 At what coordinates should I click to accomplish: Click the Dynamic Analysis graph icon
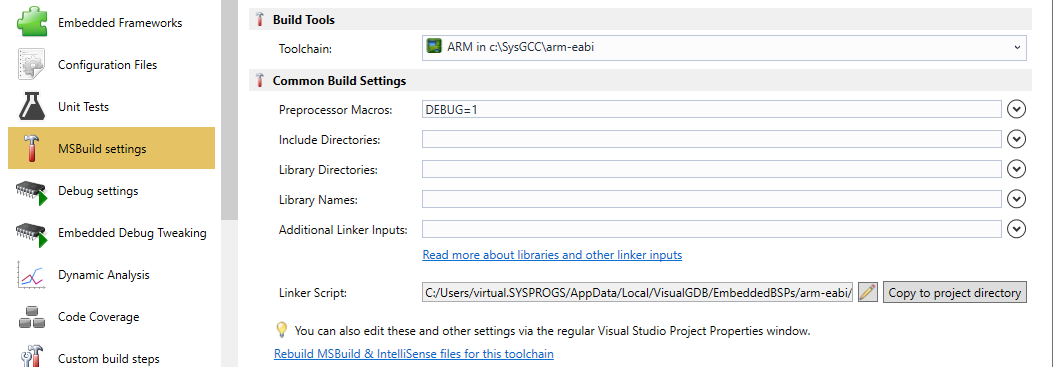31,275
